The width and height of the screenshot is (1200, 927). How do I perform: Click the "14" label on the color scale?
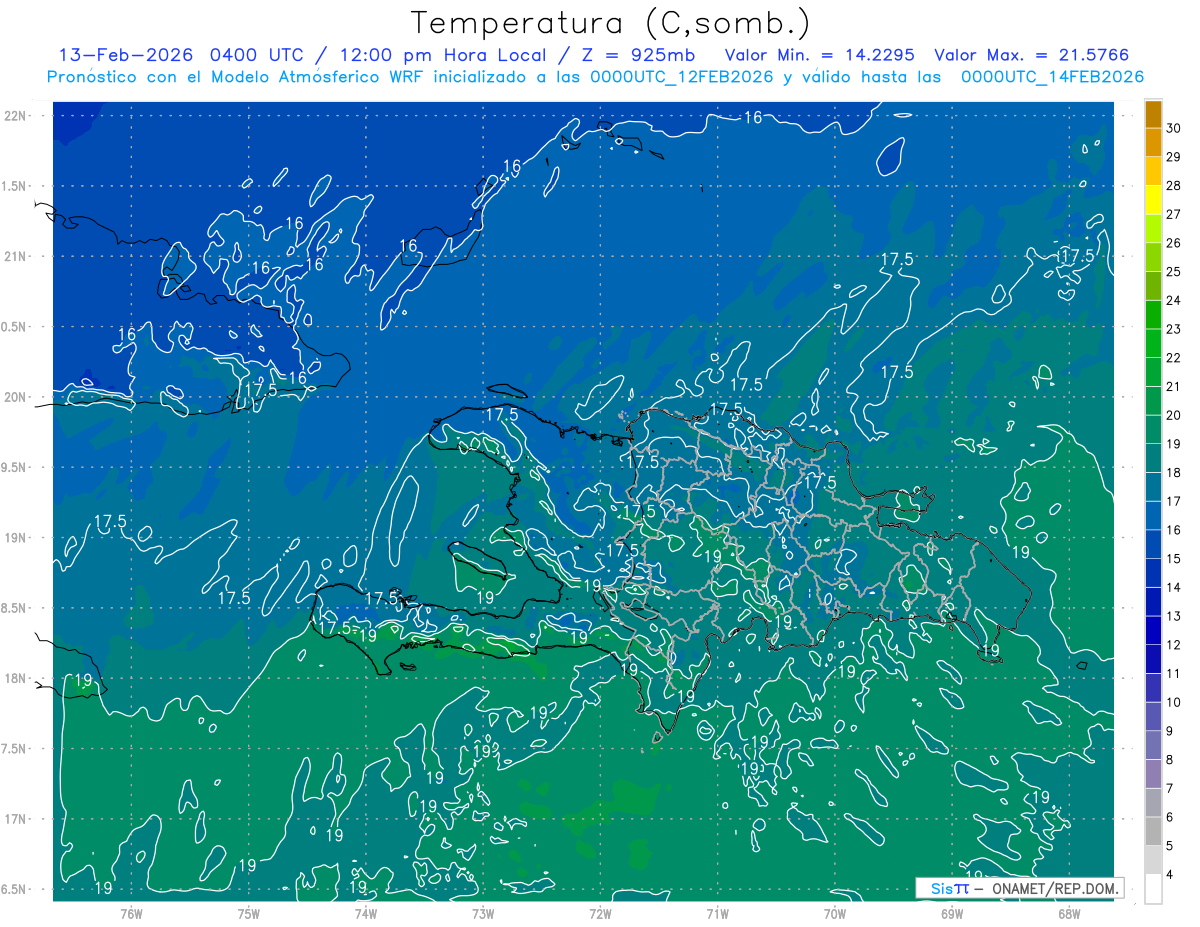tap(1174, 588)
